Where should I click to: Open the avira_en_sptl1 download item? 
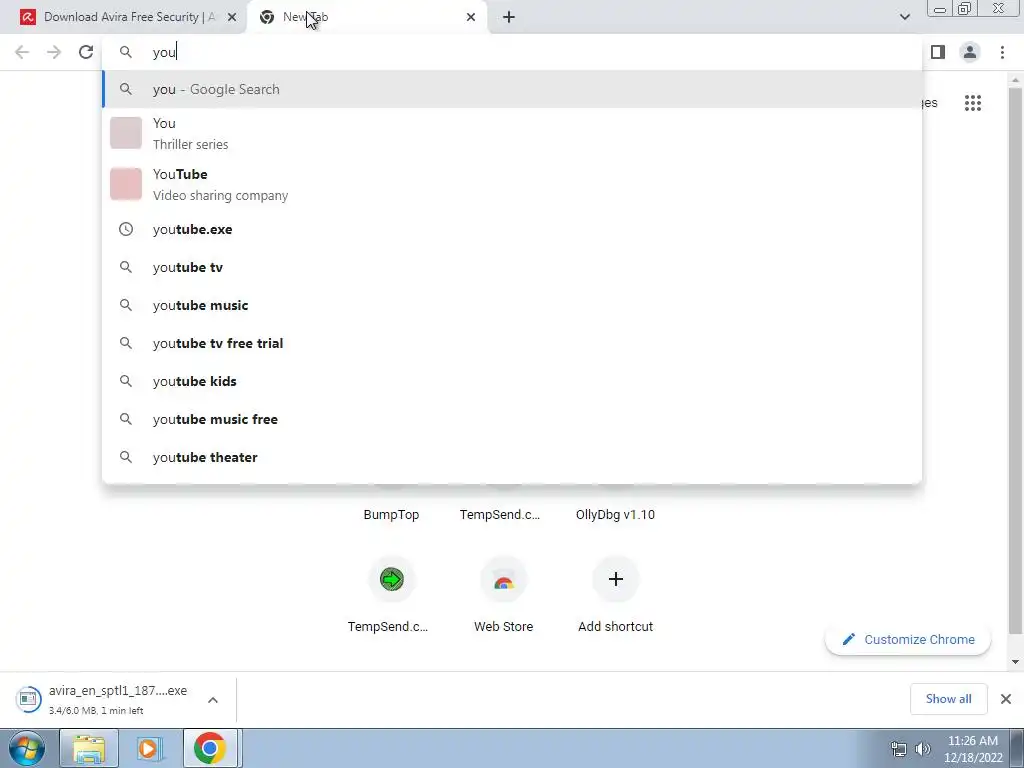tap(118, 699)
